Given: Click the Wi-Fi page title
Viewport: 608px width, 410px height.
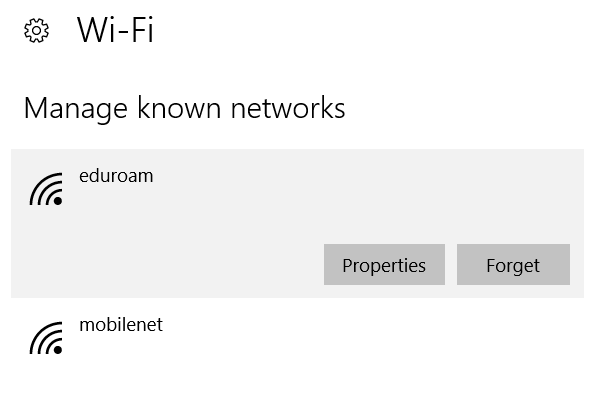Looking at the screenshot, I should [x=115, y=30].
